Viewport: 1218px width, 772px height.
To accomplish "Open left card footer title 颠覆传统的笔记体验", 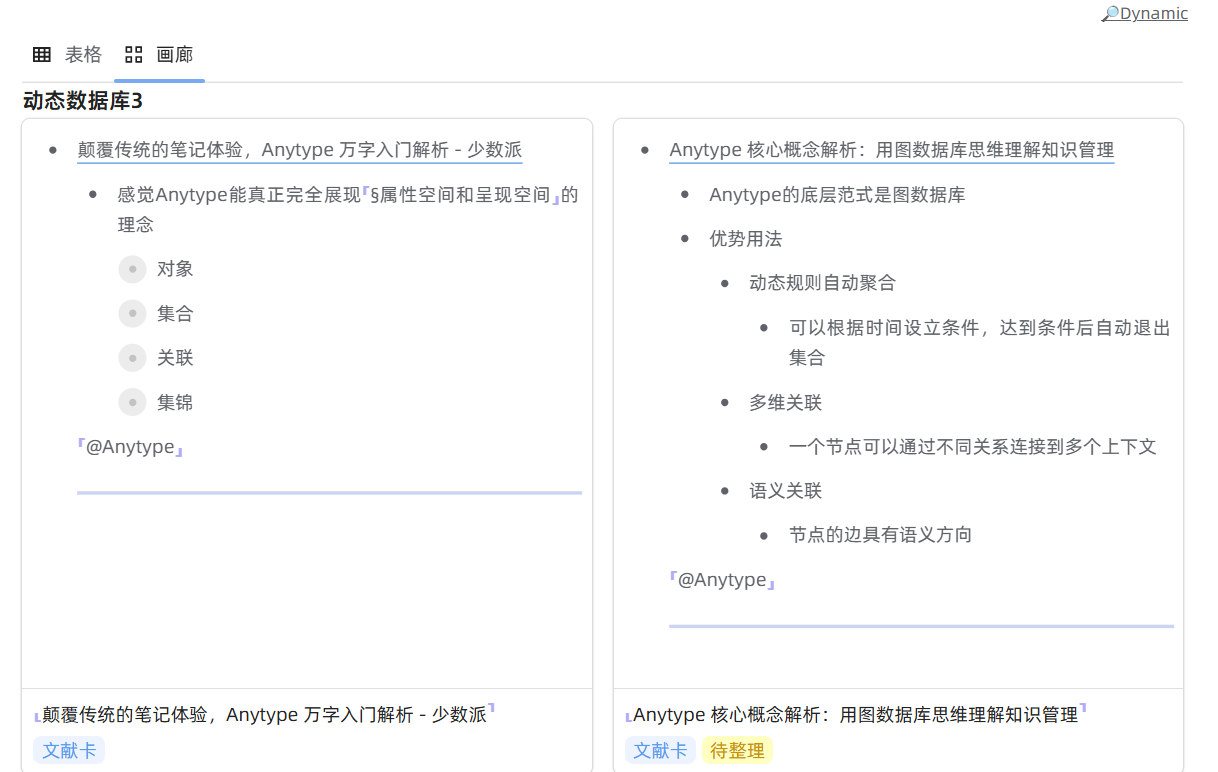I will pyautogui.click(x=264, y=714).
